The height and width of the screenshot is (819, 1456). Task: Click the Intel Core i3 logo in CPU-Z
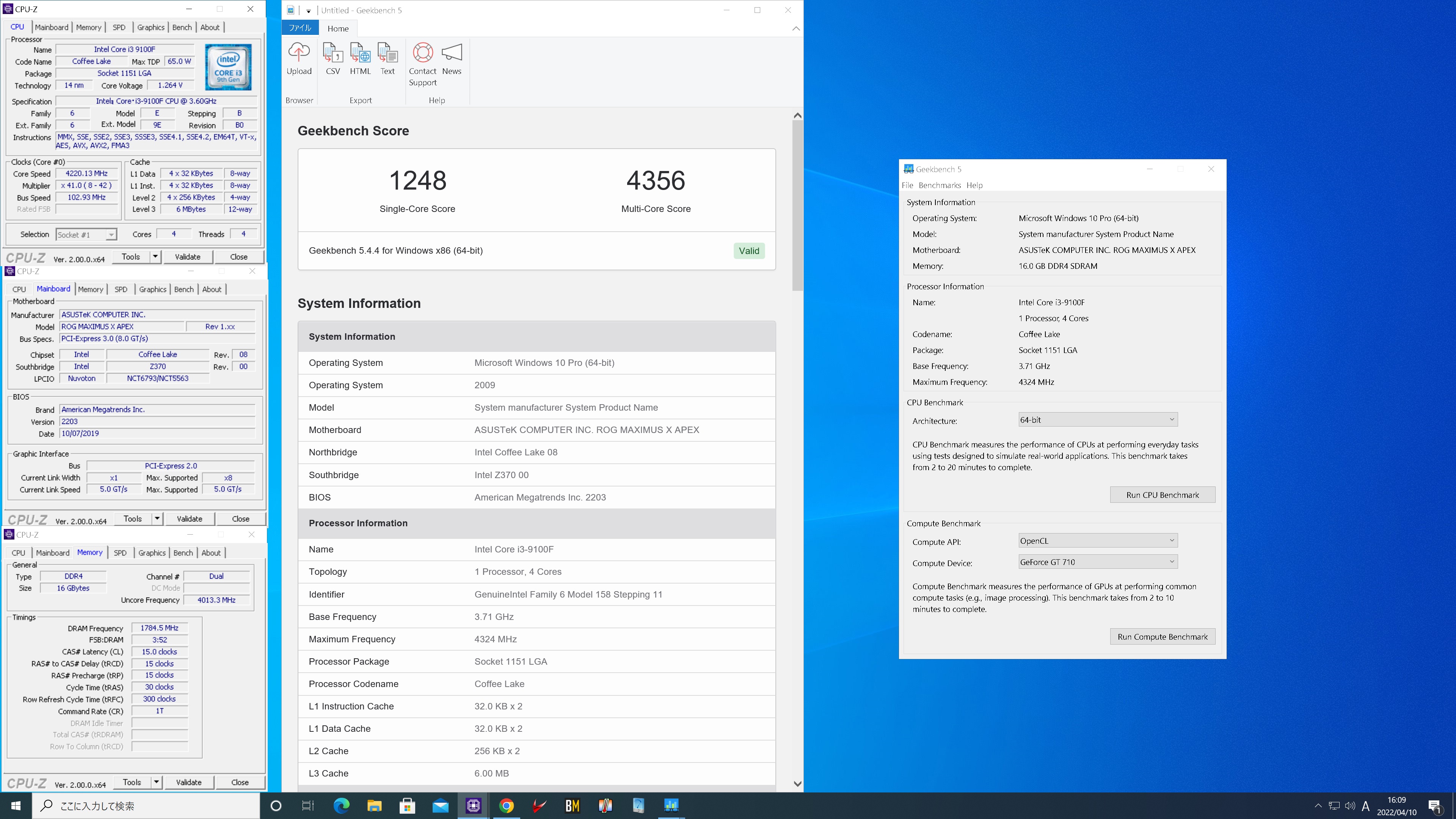pyautogui.click(x=228, y=68)
